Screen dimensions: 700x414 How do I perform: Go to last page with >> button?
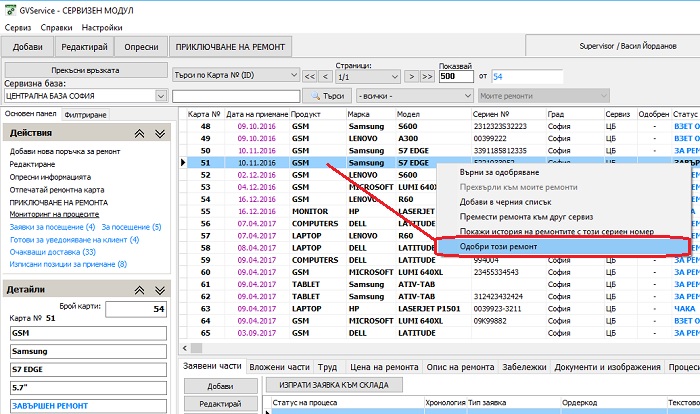pyautogui.click(x=427, y=76)
